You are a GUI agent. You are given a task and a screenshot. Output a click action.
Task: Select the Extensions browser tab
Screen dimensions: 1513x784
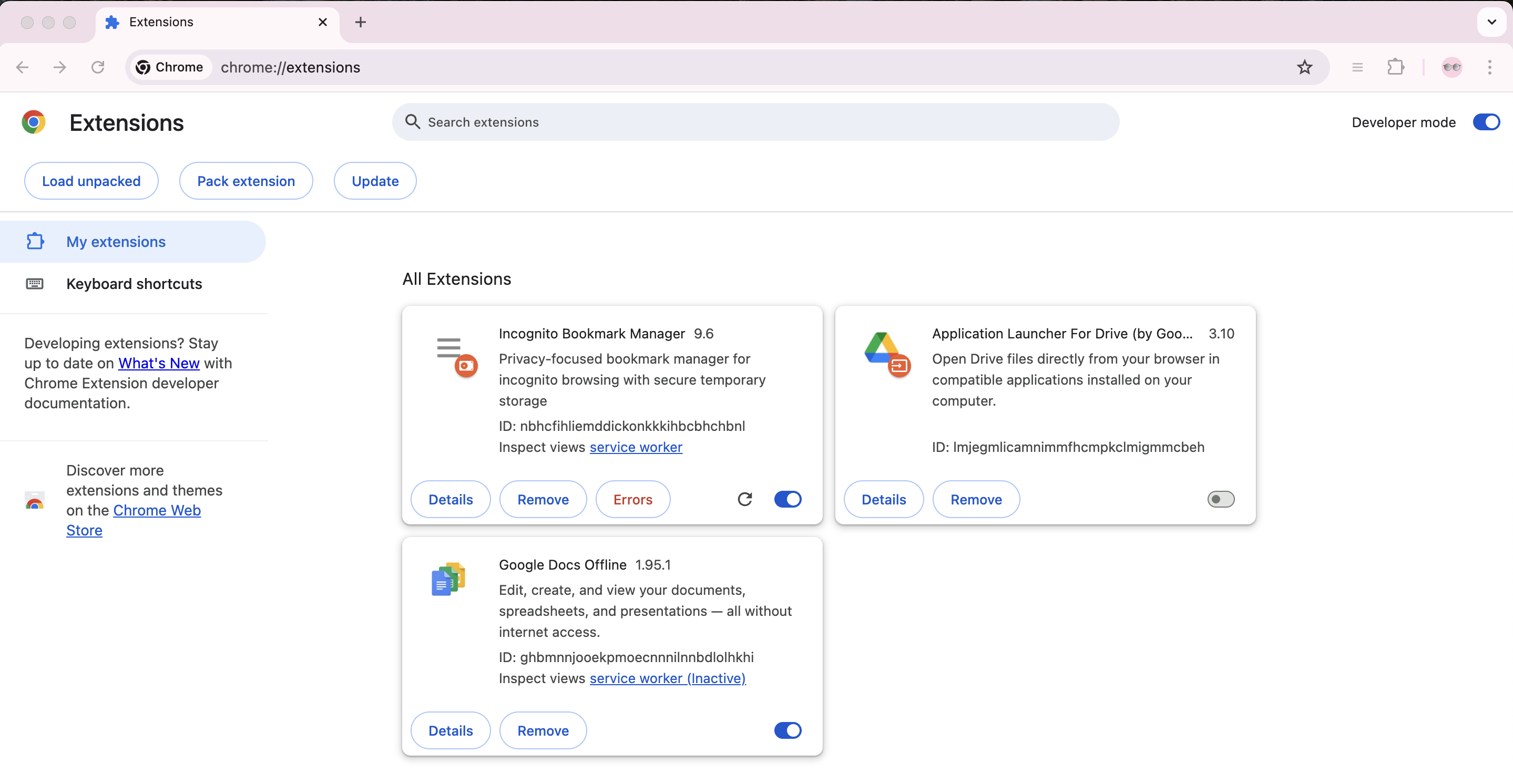tap(161, 22)
